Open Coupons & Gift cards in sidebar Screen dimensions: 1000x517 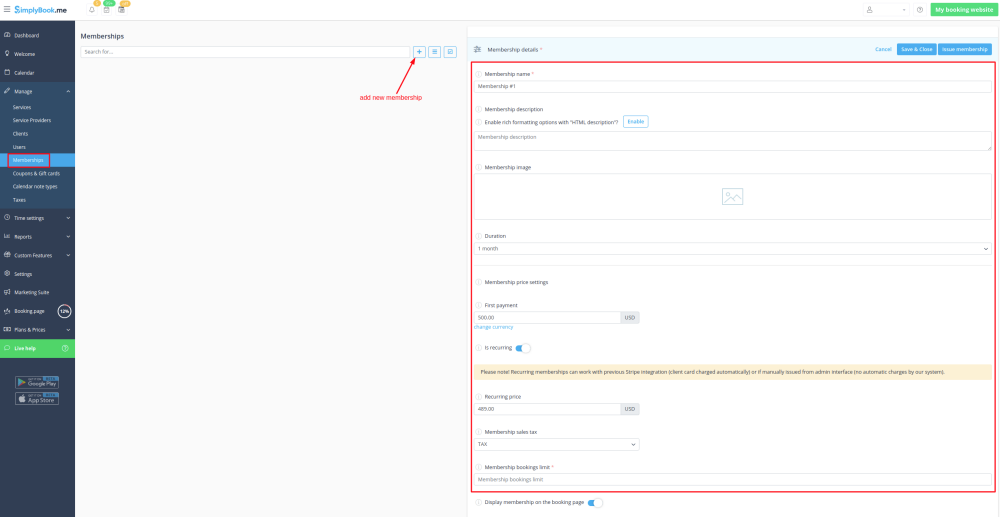(36, 173)
